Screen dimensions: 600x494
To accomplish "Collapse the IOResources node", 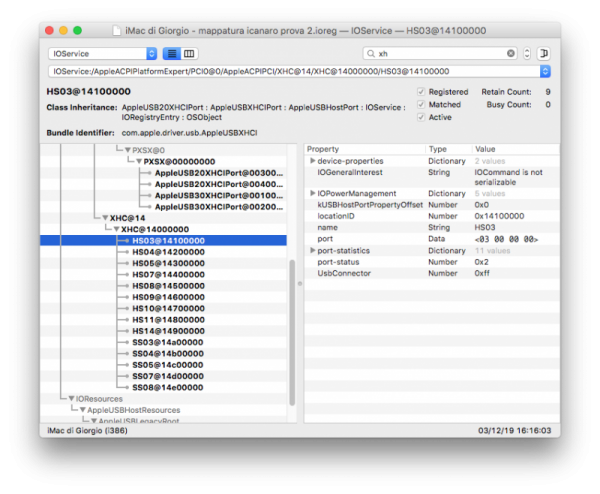I will coord(71,399).
